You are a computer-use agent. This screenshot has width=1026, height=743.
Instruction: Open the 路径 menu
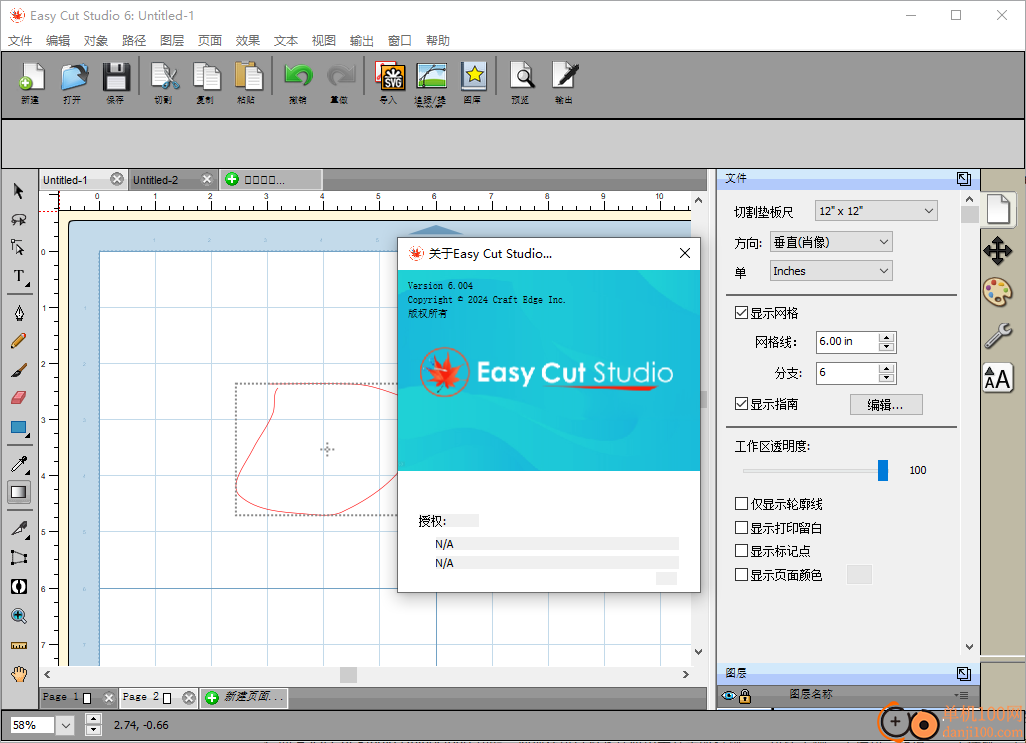point(134,41)
